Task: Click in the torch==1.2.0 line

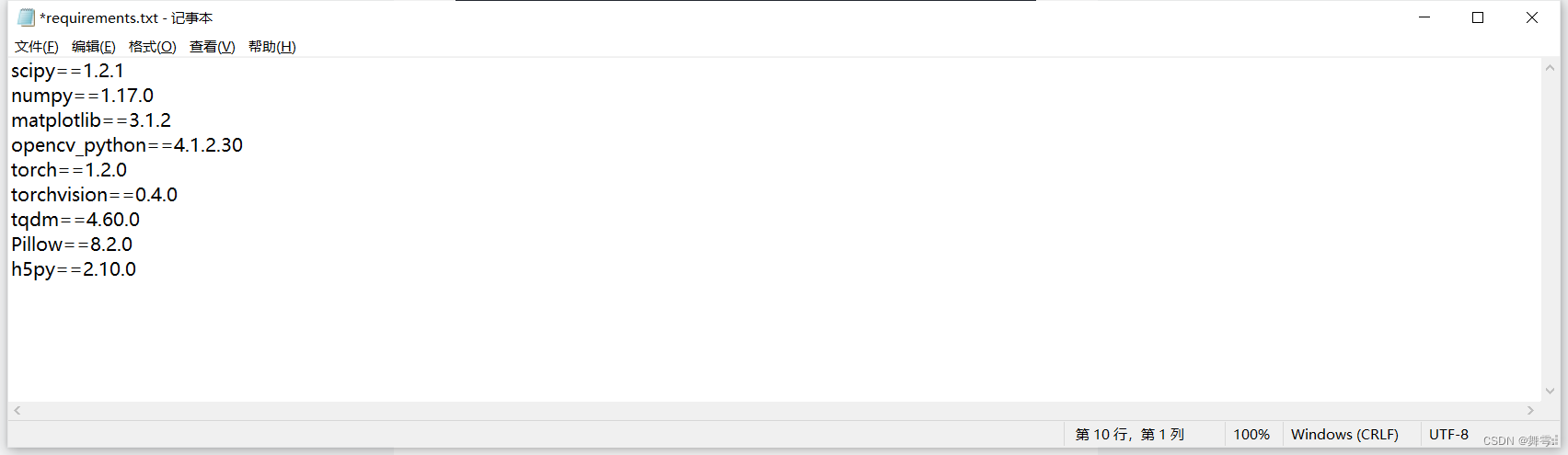Action: 69,170
